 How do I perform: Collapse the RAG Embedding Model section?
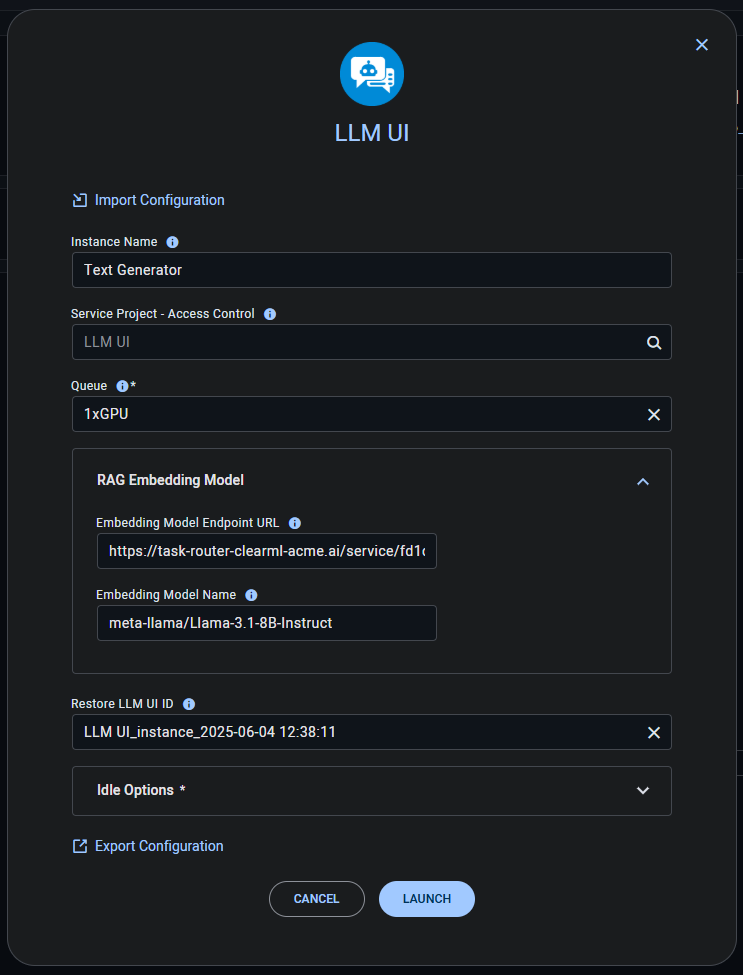pyautogui.click(x=643, y=481)
